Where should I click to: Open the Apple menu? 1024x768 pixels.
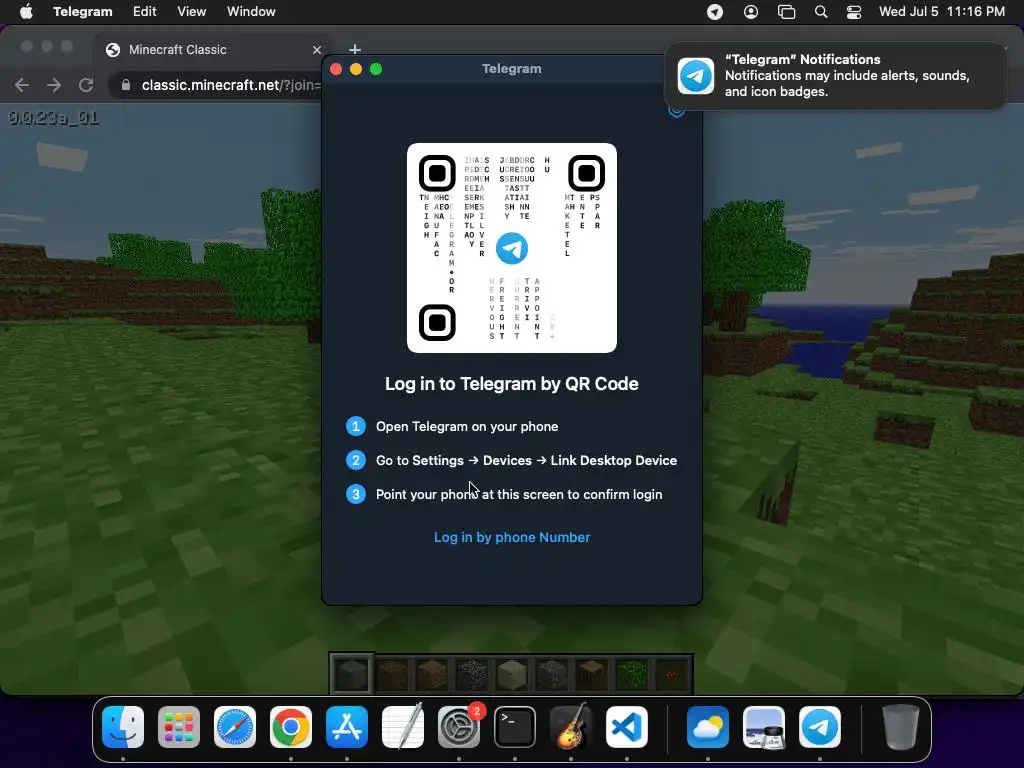pyautogui.click(x=26, y=12)
